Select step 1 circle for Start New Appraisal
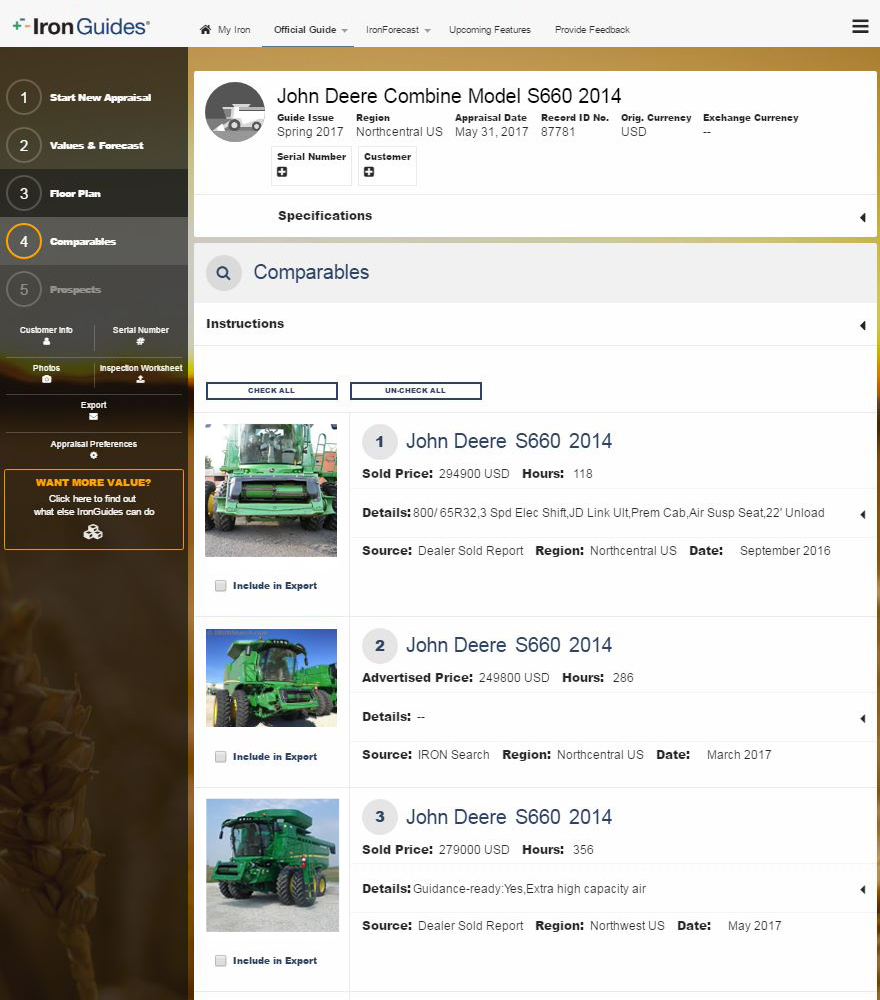 (24, 97)
